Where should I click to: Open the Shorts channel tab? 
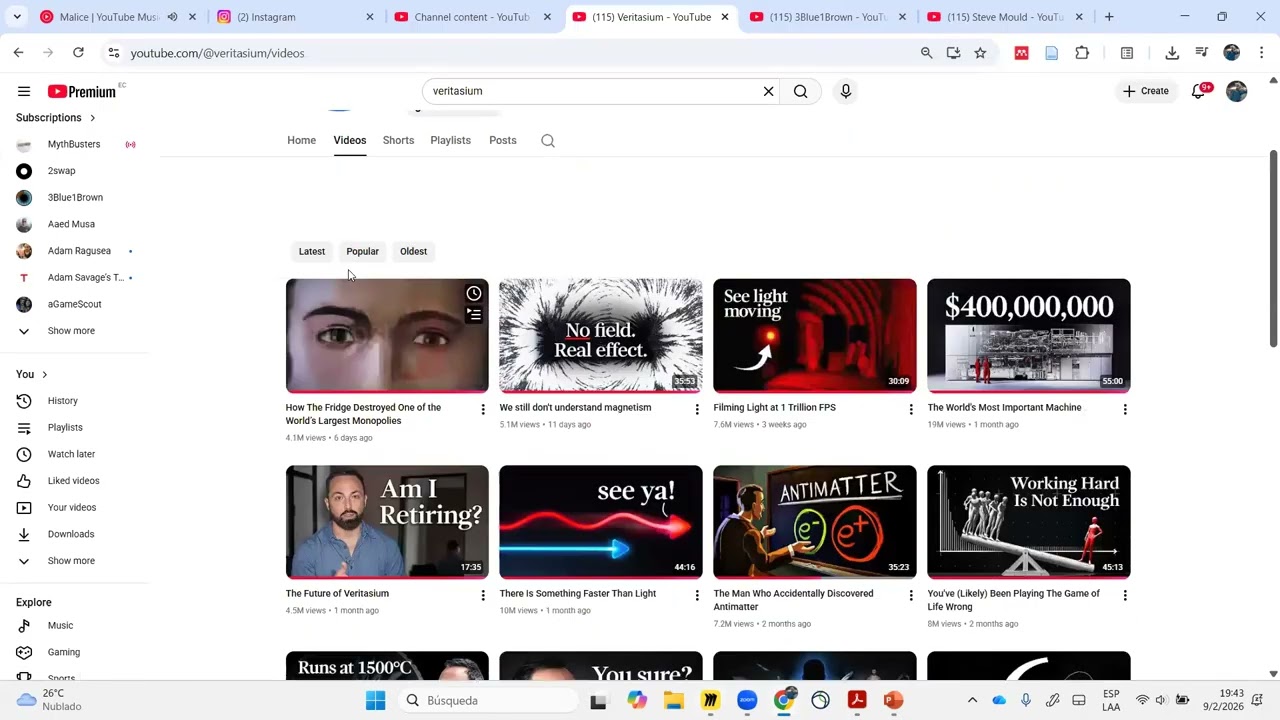click(398, 141)
